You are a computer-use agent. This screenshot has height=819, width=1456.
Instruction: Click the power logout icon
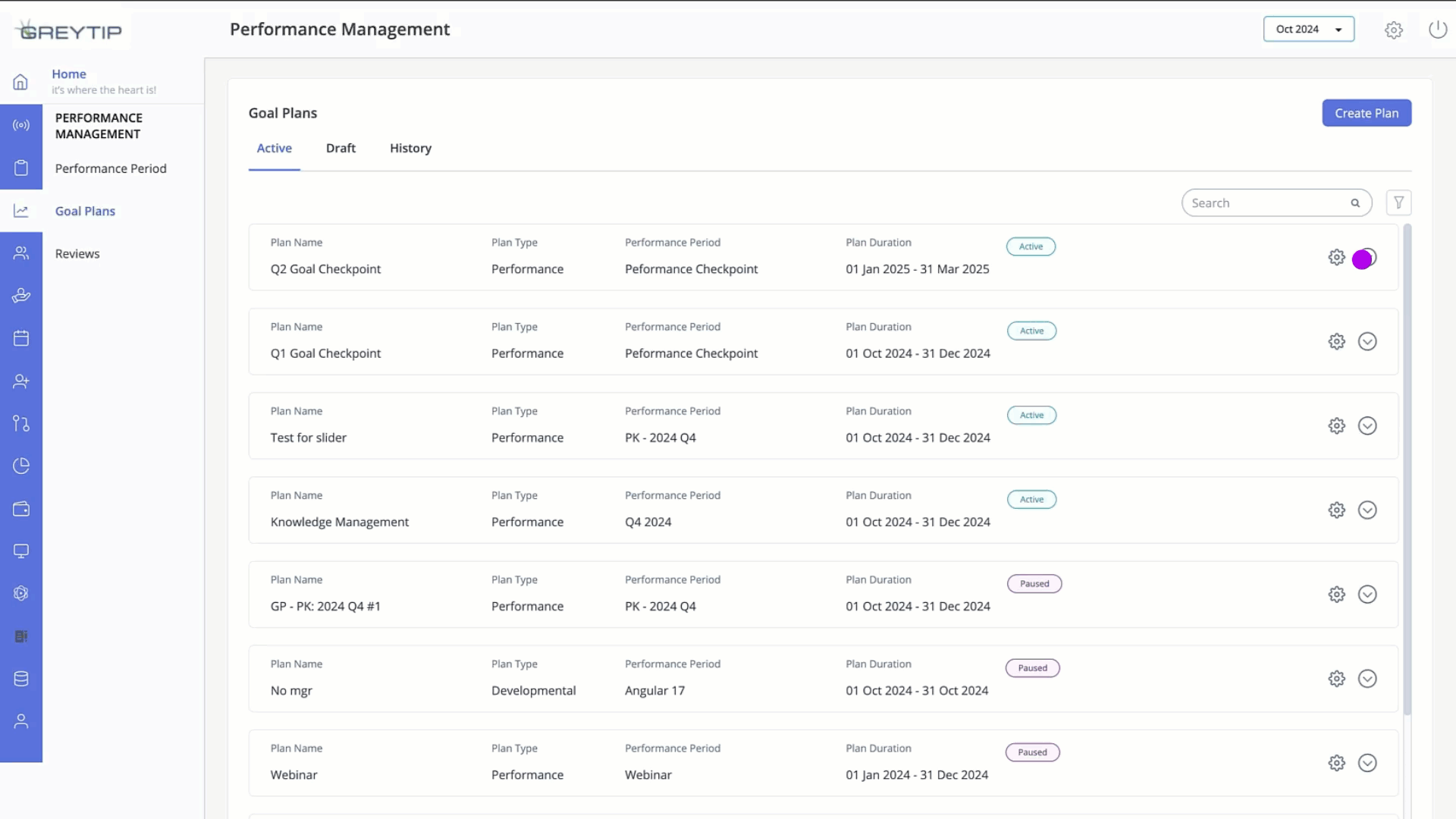click(x=1438, y=30)
